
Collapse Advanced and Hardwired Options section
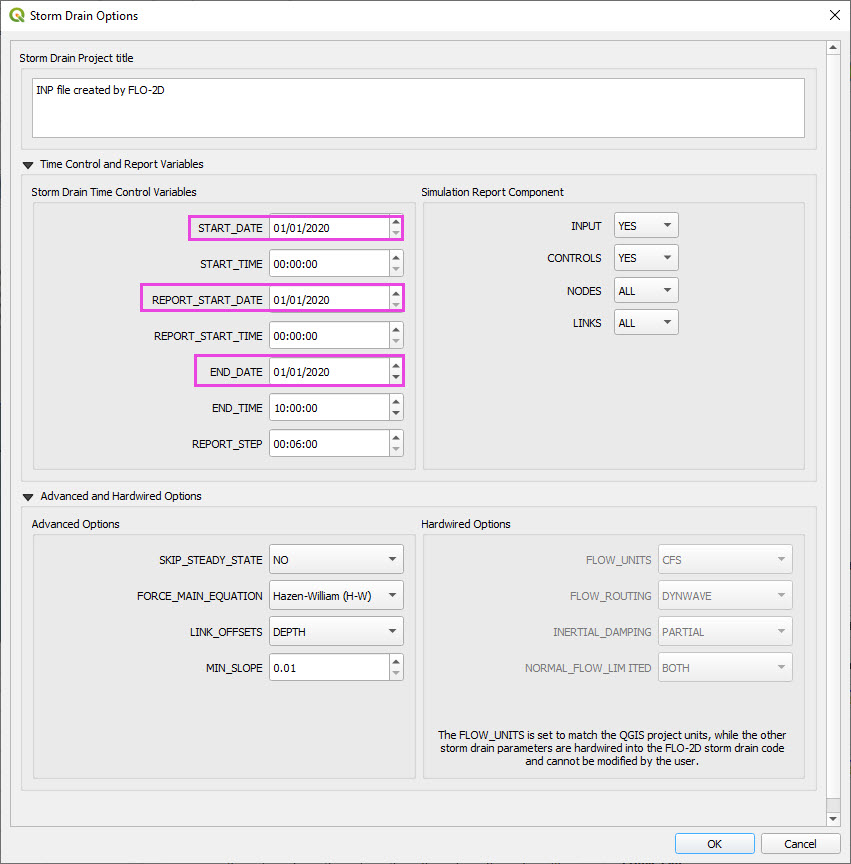(27, 497)
